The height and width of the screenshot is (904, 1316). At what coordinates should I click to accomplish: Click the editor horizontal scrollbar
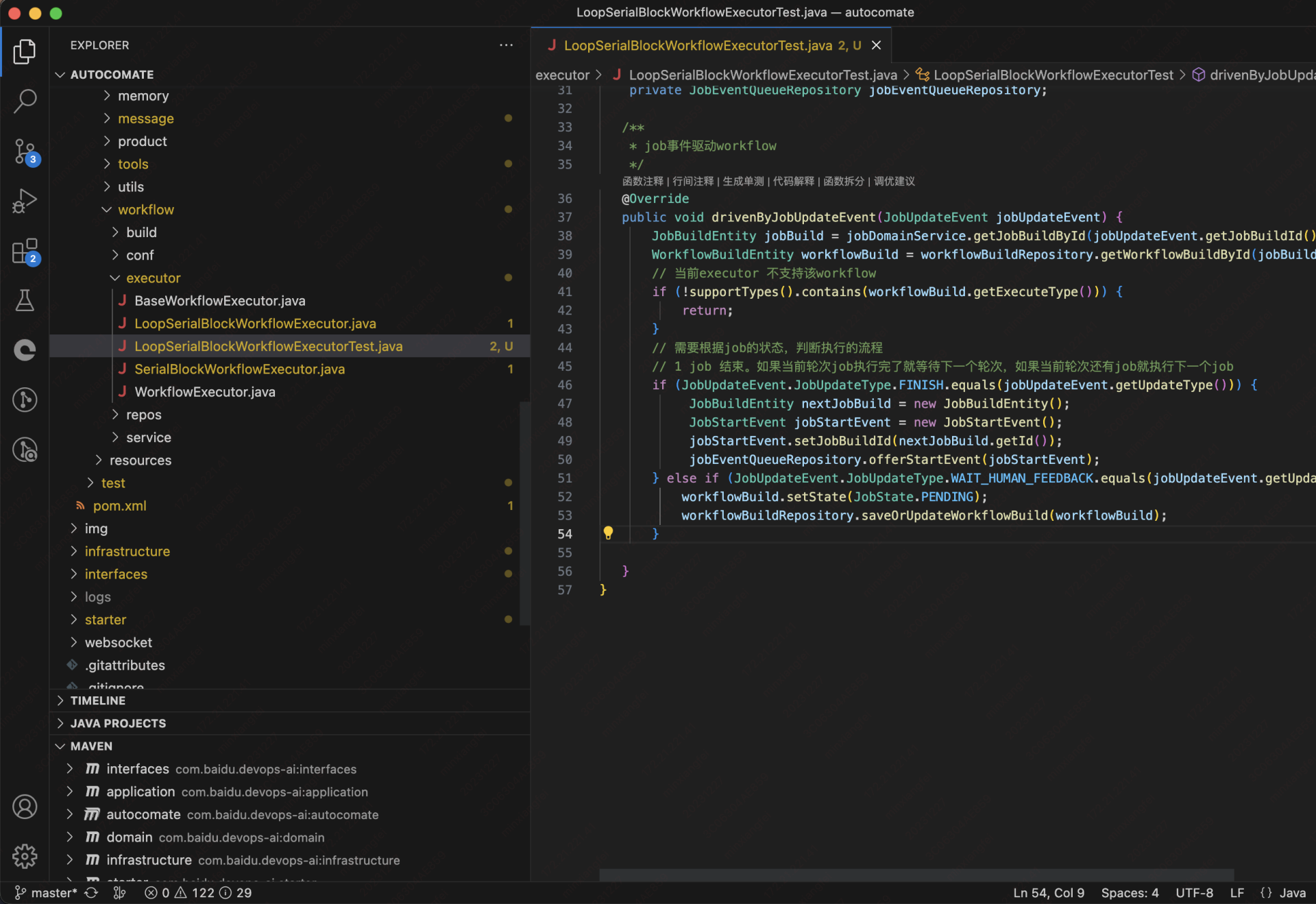pyautogui.click(x=916, y=875)
